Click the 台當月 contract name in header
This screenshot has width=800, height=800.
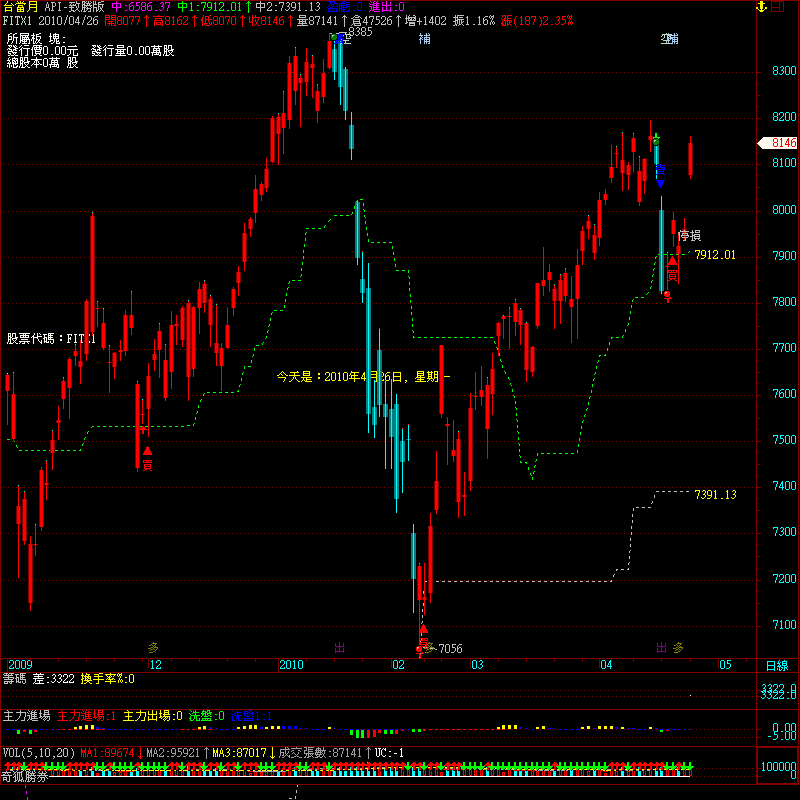click(20, 7)
